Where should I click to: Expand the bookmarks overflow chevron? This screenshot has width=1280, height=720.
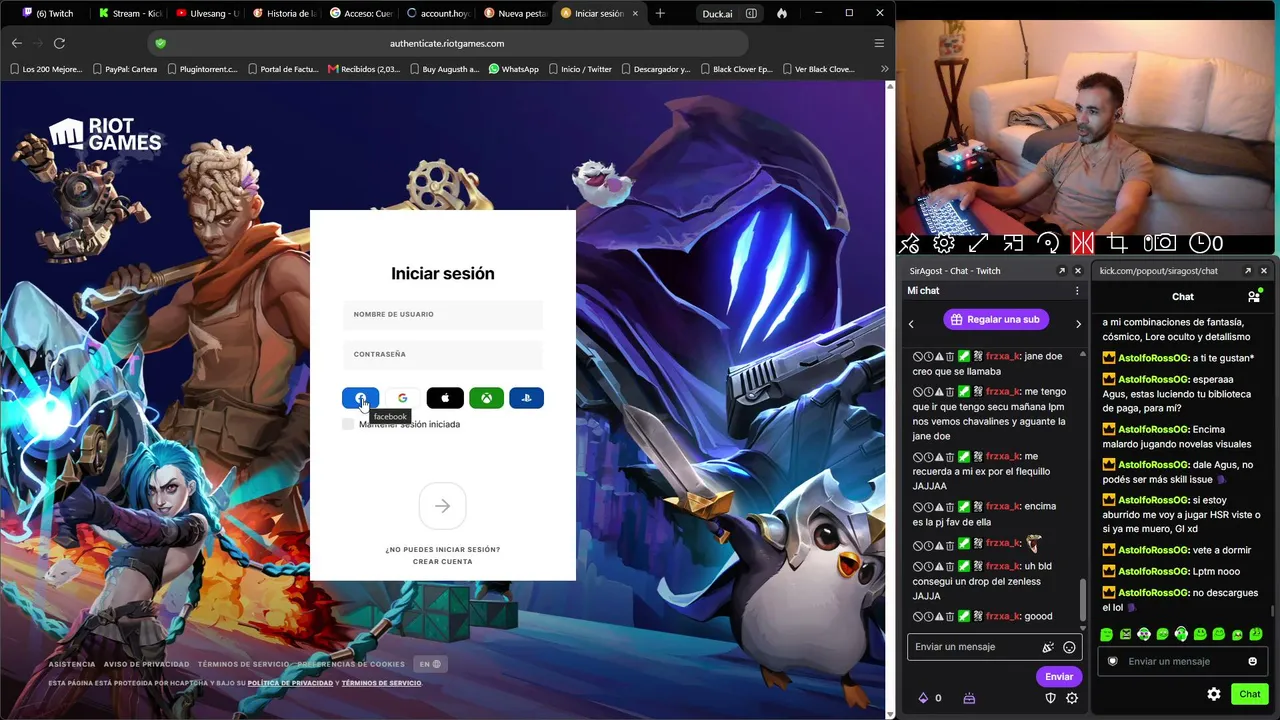click(x=884, y=69)
